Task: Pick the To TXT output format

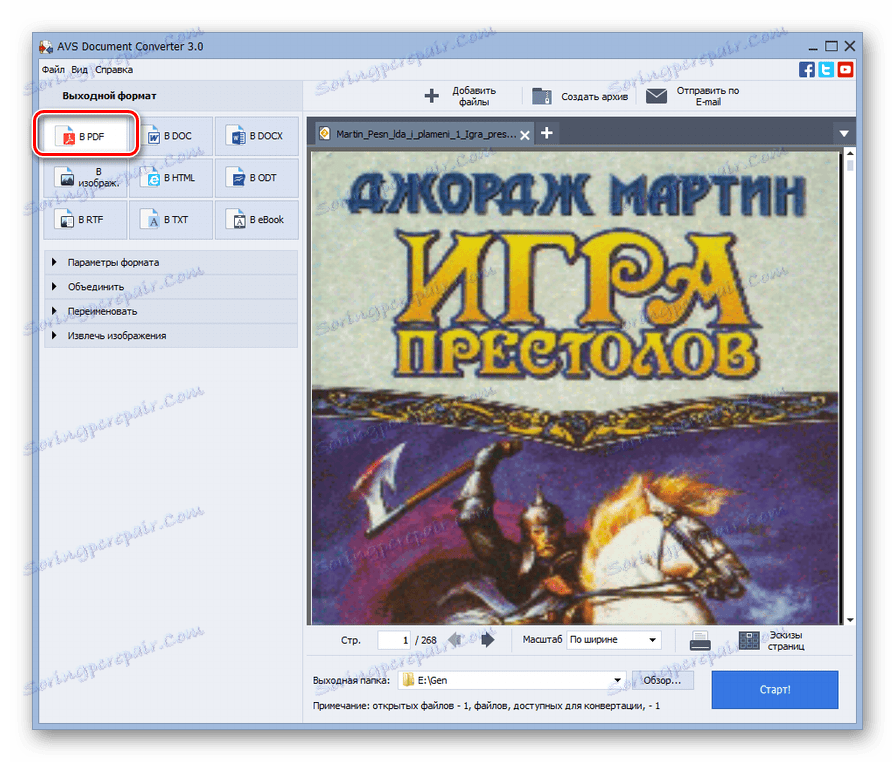Action: point(171,219)
